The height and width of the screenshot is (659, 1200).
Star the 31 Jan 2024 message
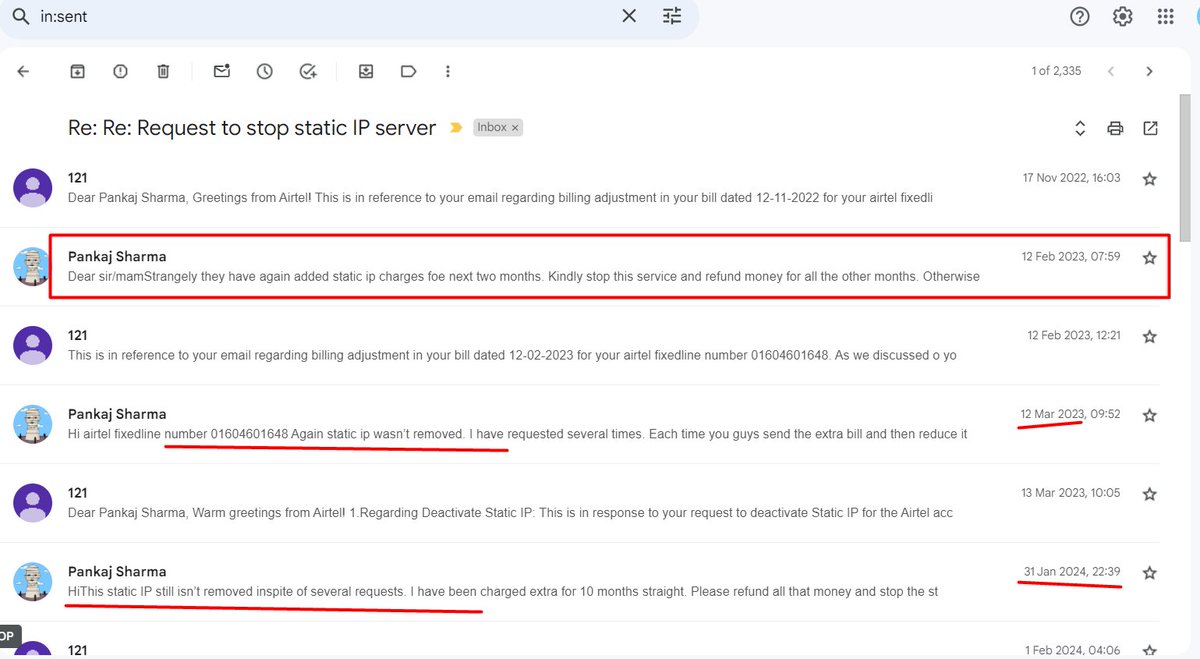click(1150, 573)
